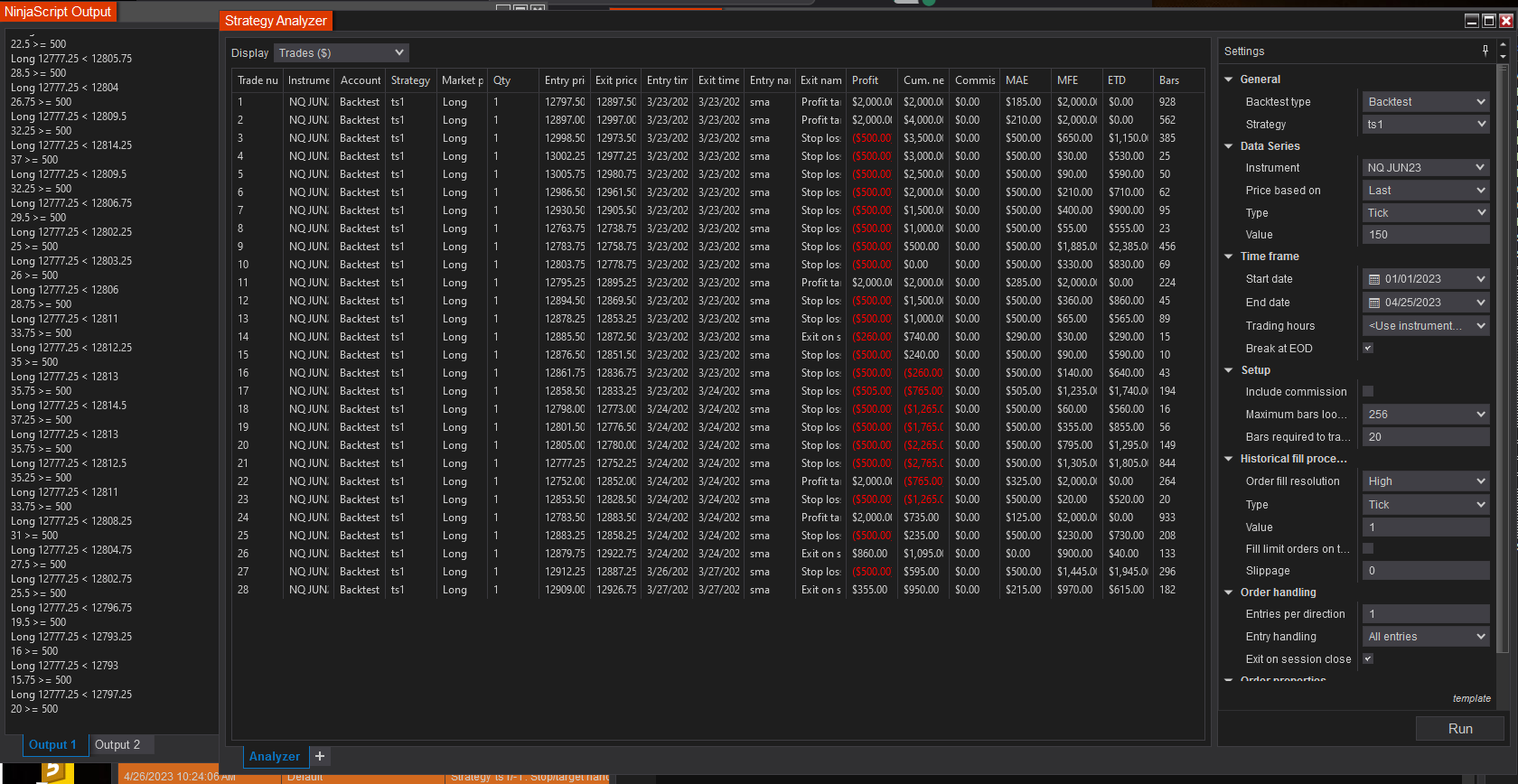The image size is (1518, 784).
Task: Collapse the Time frame section
Action: (1229, 257)
